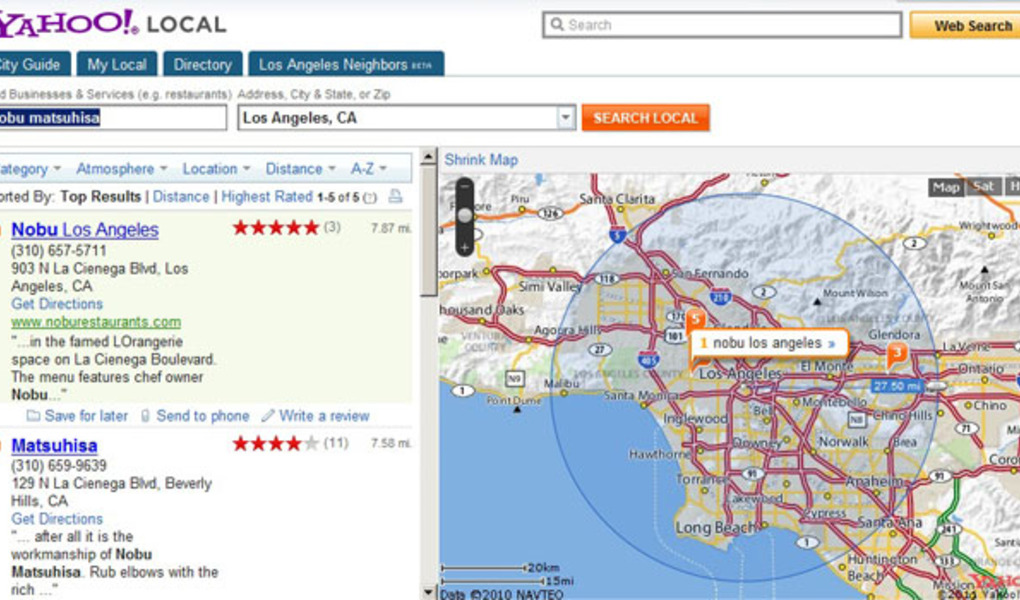The image size is (1020, 600).
Task: Click the results list scrollbar up arrow
Action: [428, 156]
